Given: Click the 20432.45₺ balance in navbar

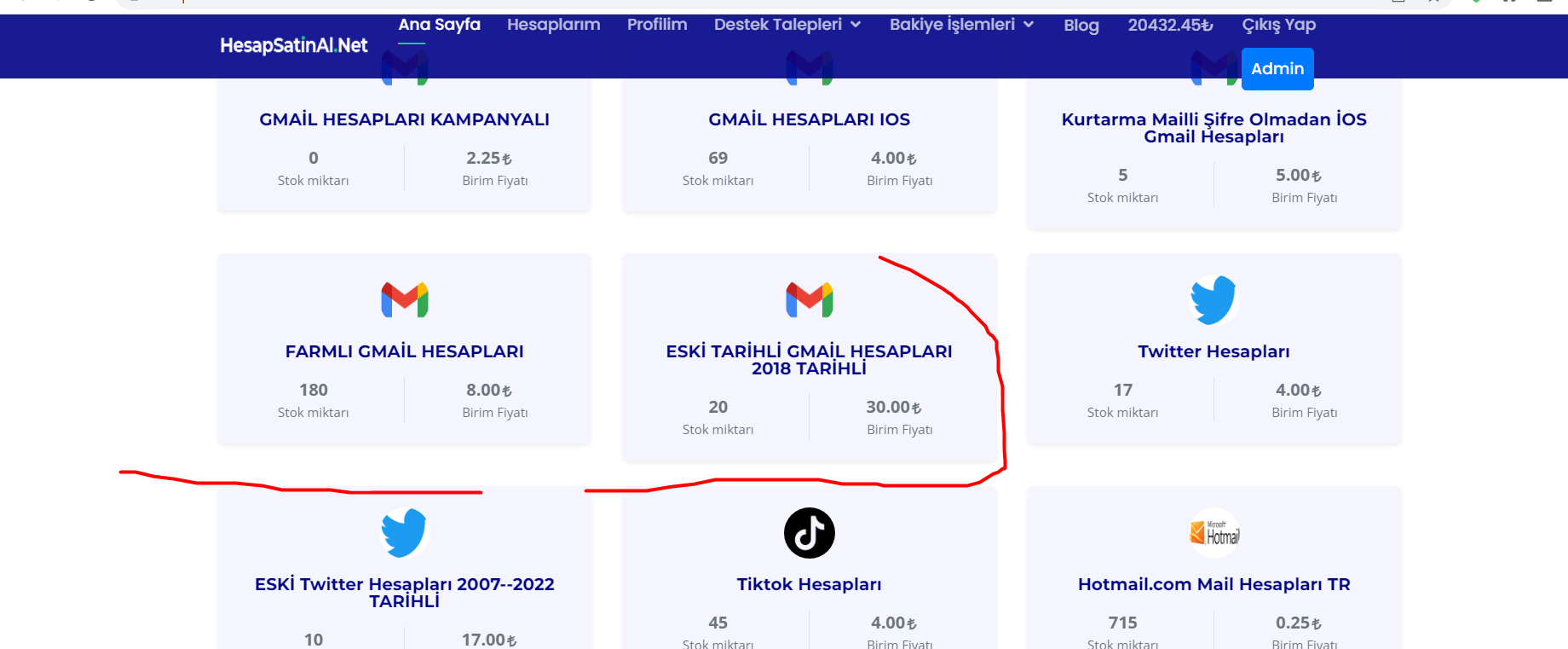Looking at the screenshot, I should coord(1171,26).
